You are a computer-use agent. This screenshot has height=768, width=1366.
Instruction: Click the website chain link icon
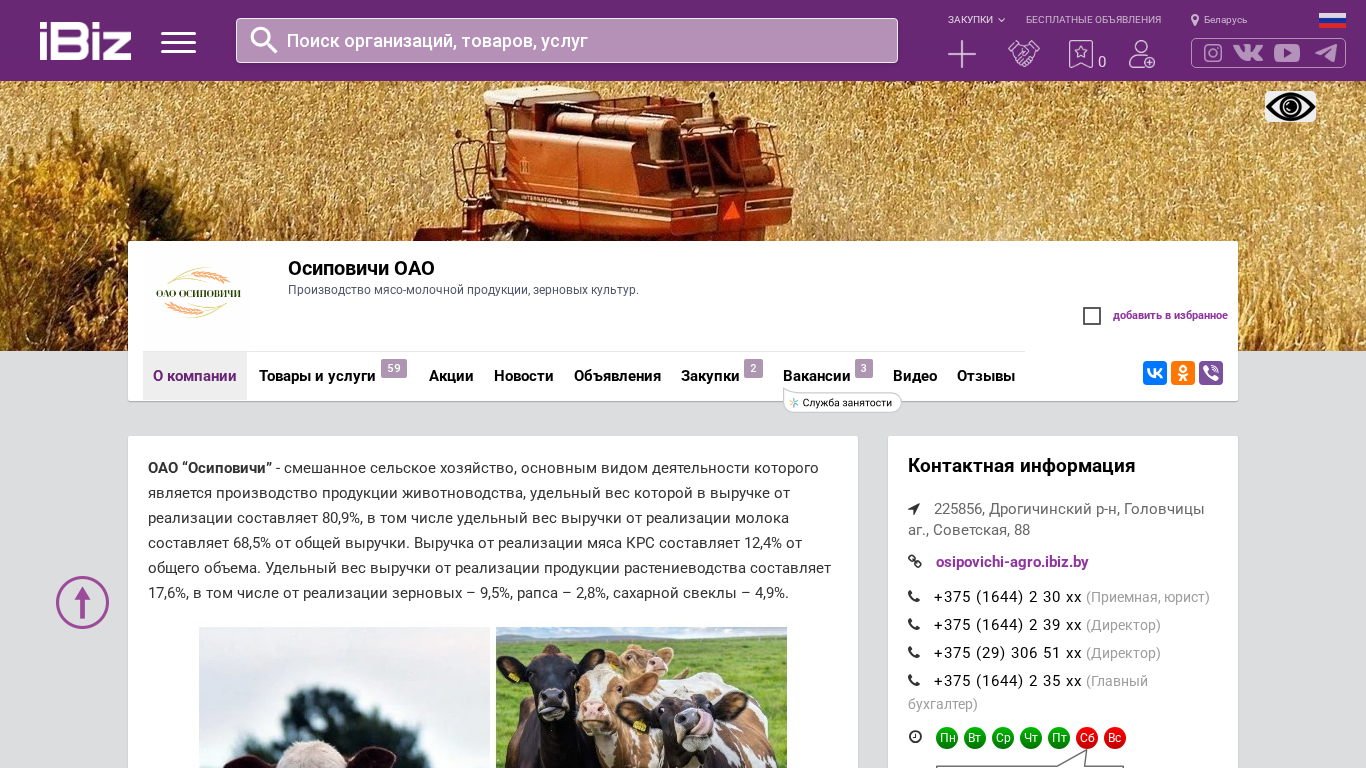coord(915,562)
